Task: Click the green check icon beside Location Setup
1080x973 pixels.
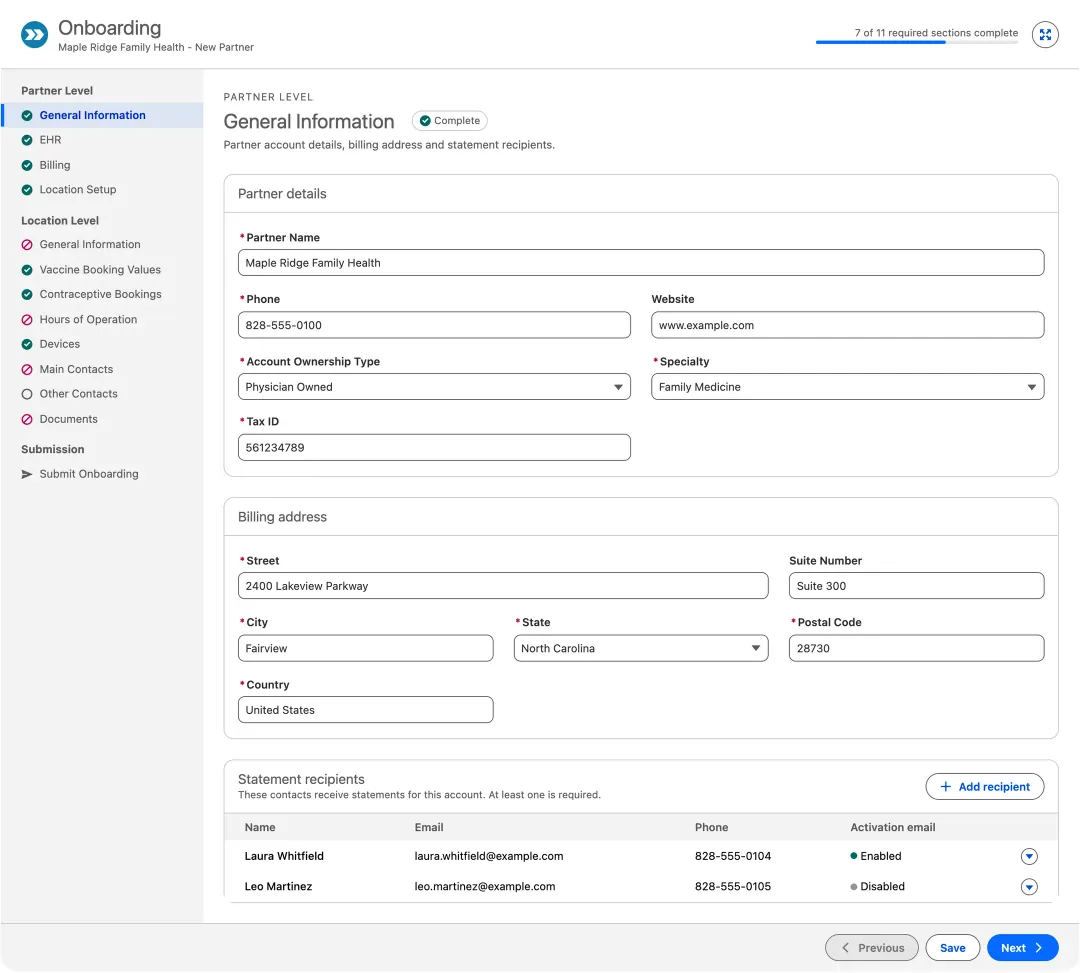Action: pos(27,190)
